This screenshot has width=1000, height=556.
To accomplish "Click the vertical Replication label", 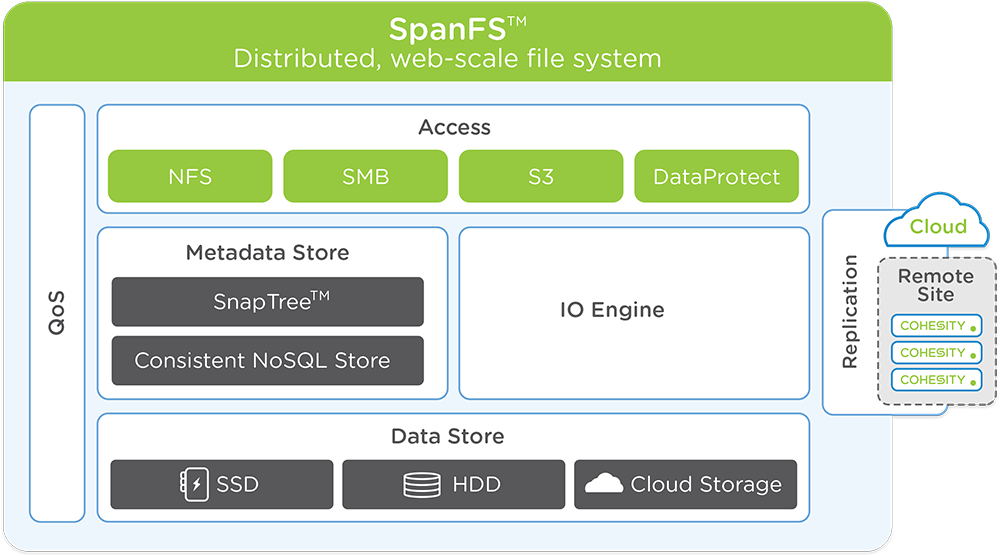I will tap(850, 312).
